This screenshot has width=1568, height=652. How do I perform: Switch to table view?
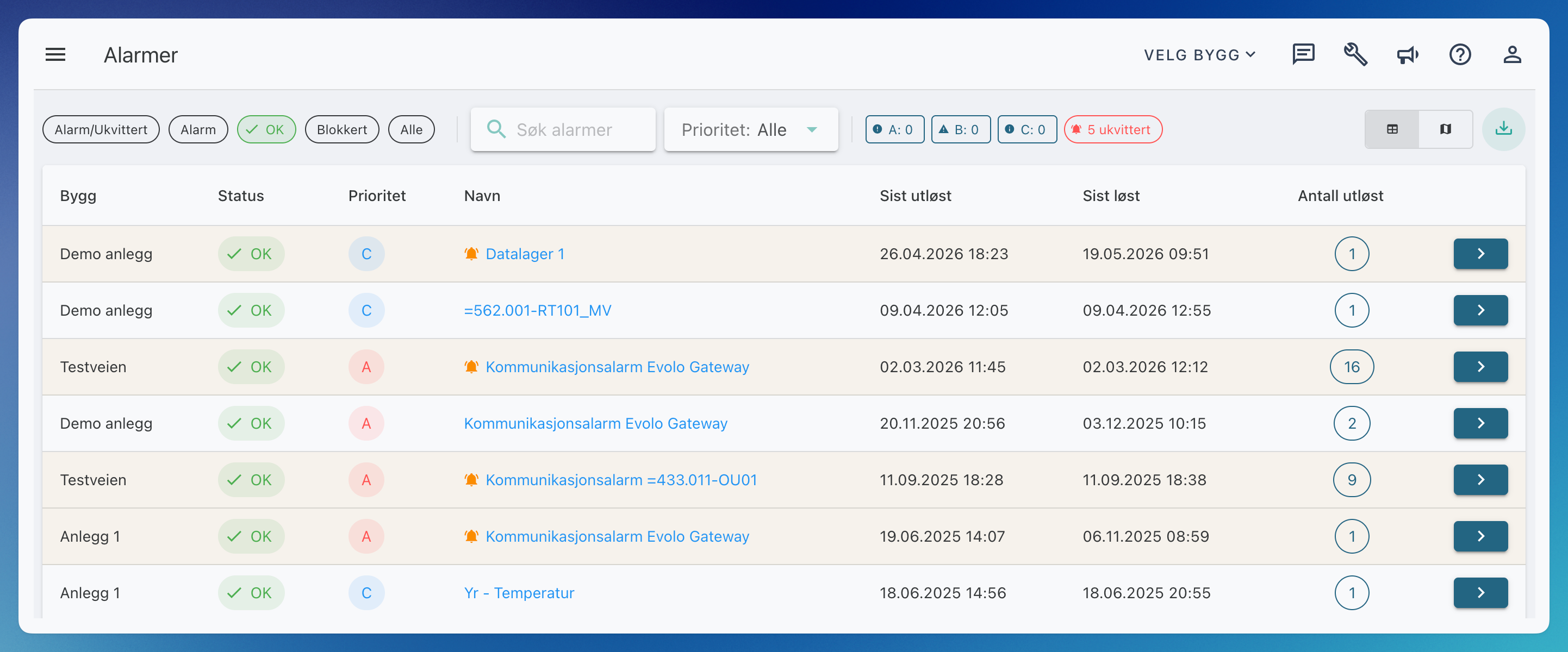pyautogui.click(x=1391, y=129)
